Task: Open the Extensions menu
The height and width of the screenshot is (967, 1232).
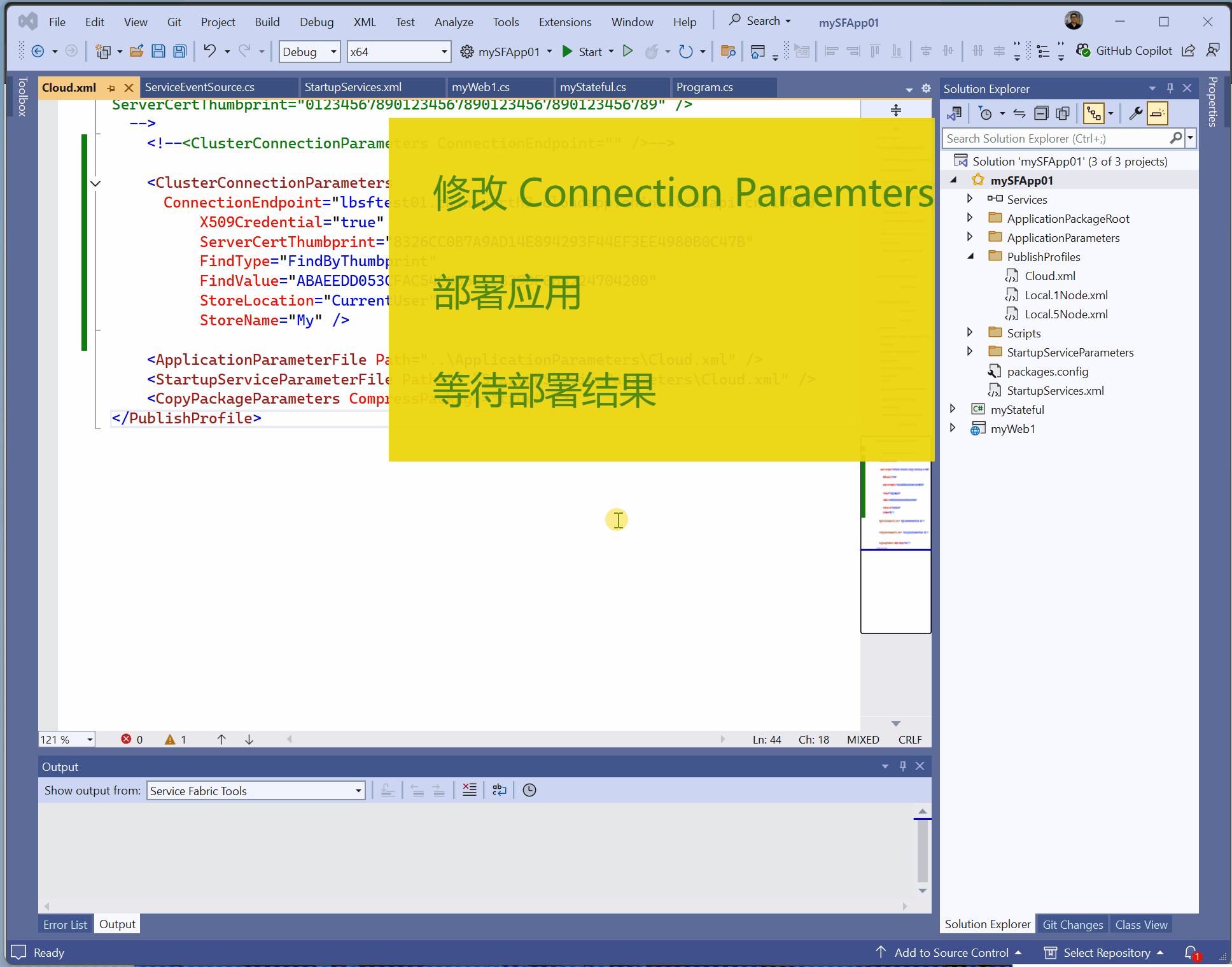Action: coord(564,22)
